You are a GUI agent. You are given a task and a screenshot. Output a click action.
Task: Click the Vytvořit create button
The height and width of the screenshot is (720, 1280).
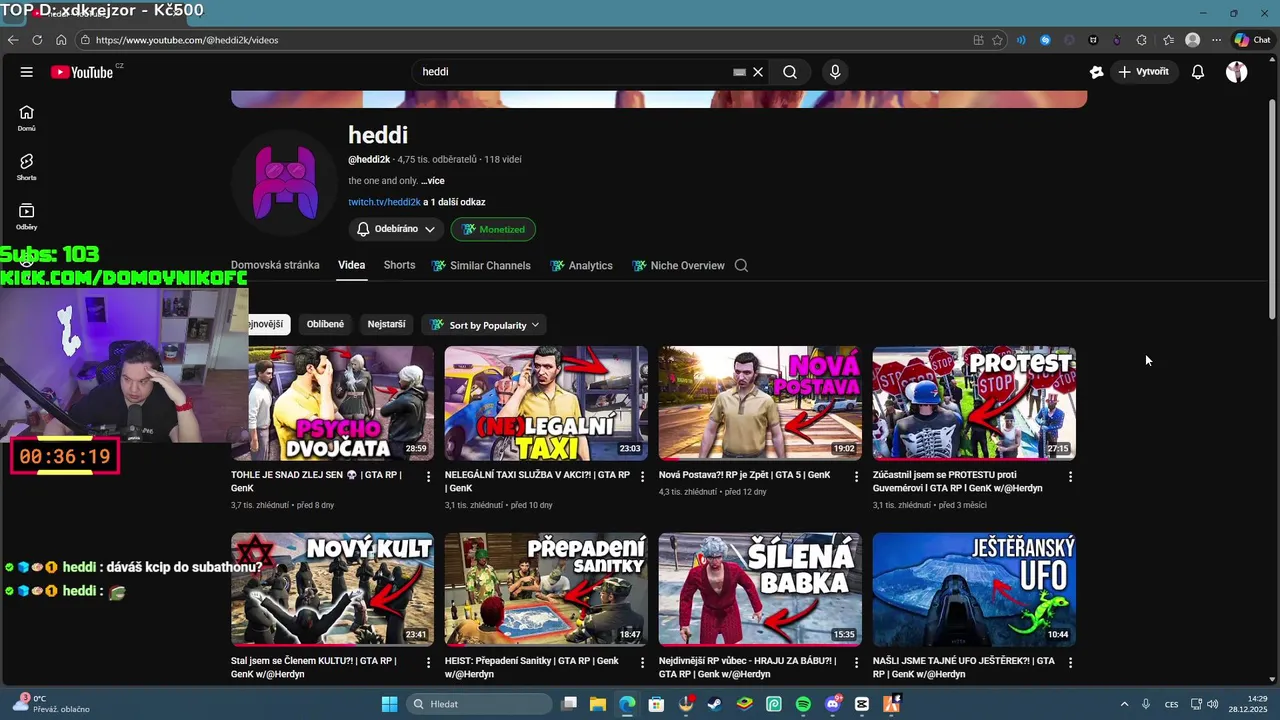(1144, 72)
